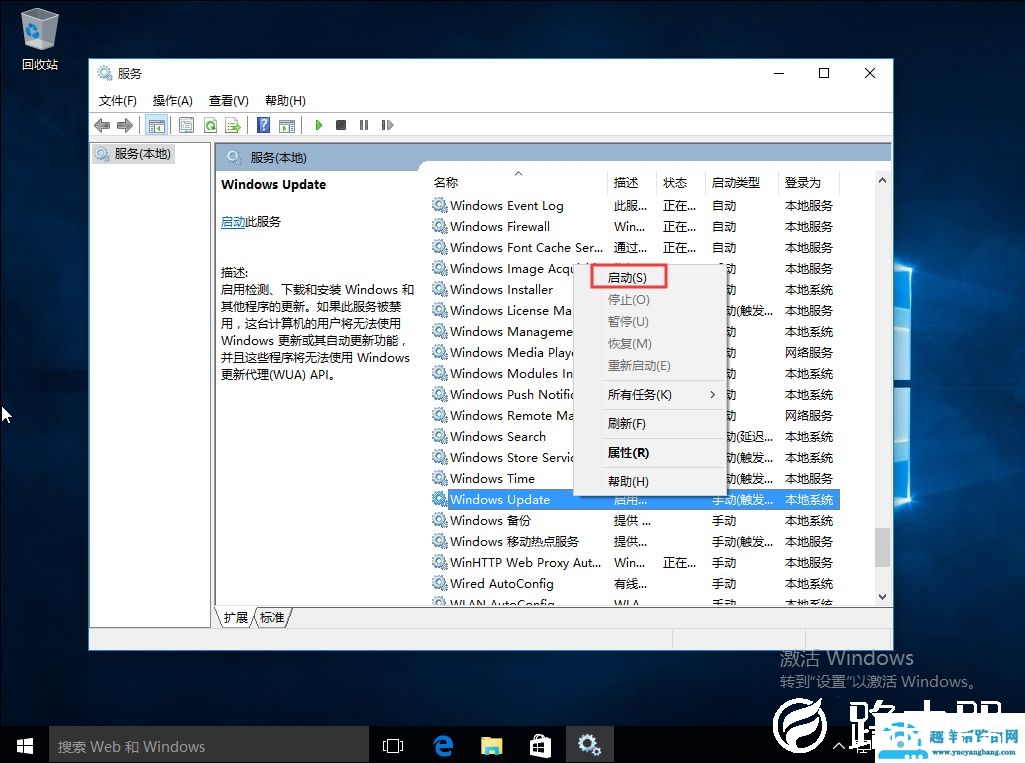Select the Windows Store Service row
Screen dimensions: 1025x763
click(502, 457)
